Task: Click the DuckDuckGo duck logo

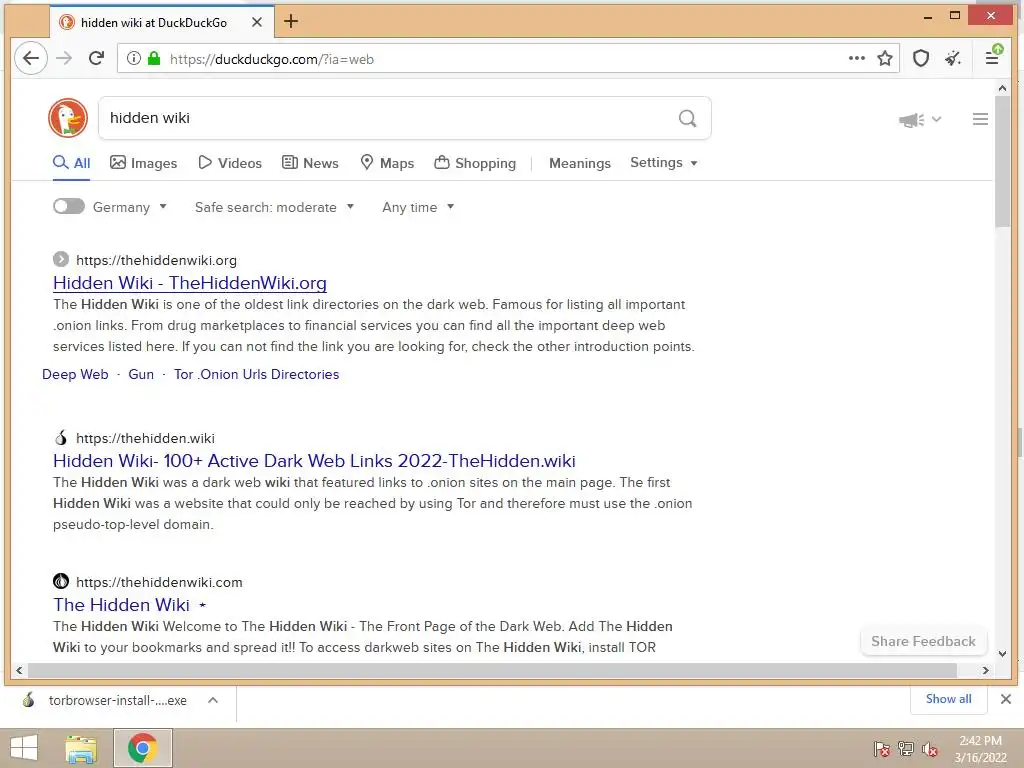Action: coord(68,118)
